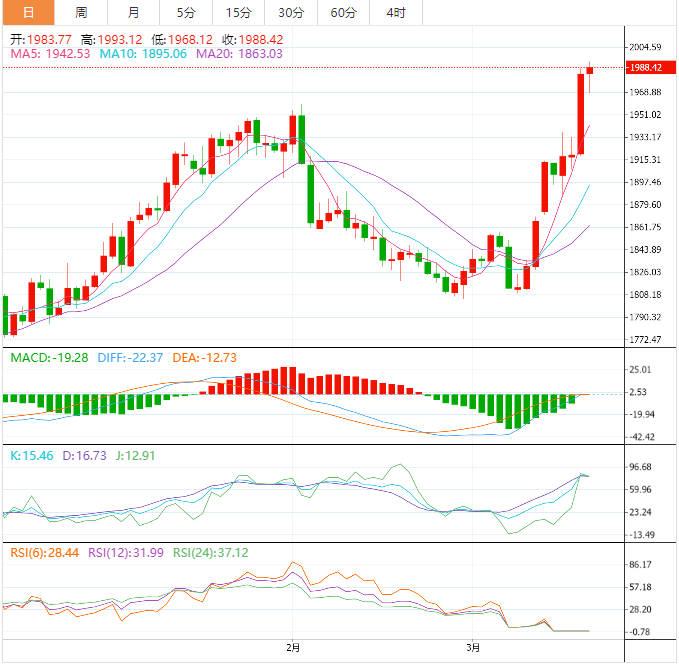The height and width of the screenshot is (664, 679).
Task: Open the 月 (monthly) chart tab
Action: [134, 13]
